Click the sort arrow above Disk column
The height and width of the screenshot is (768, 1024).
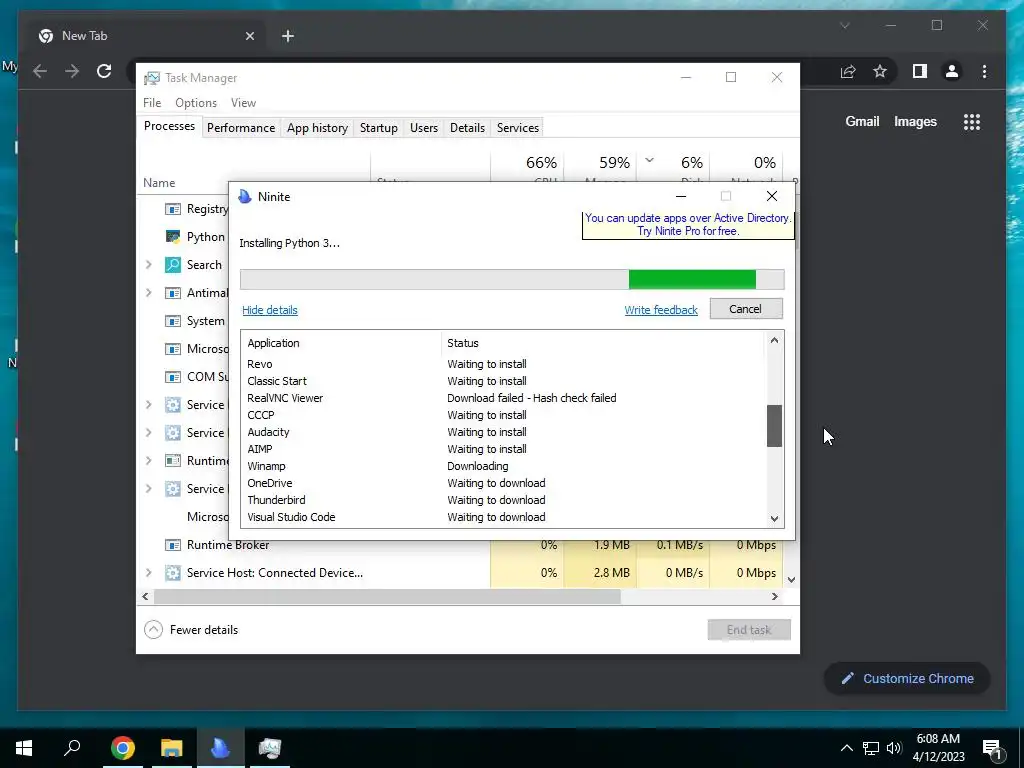[x=649, y=160]
